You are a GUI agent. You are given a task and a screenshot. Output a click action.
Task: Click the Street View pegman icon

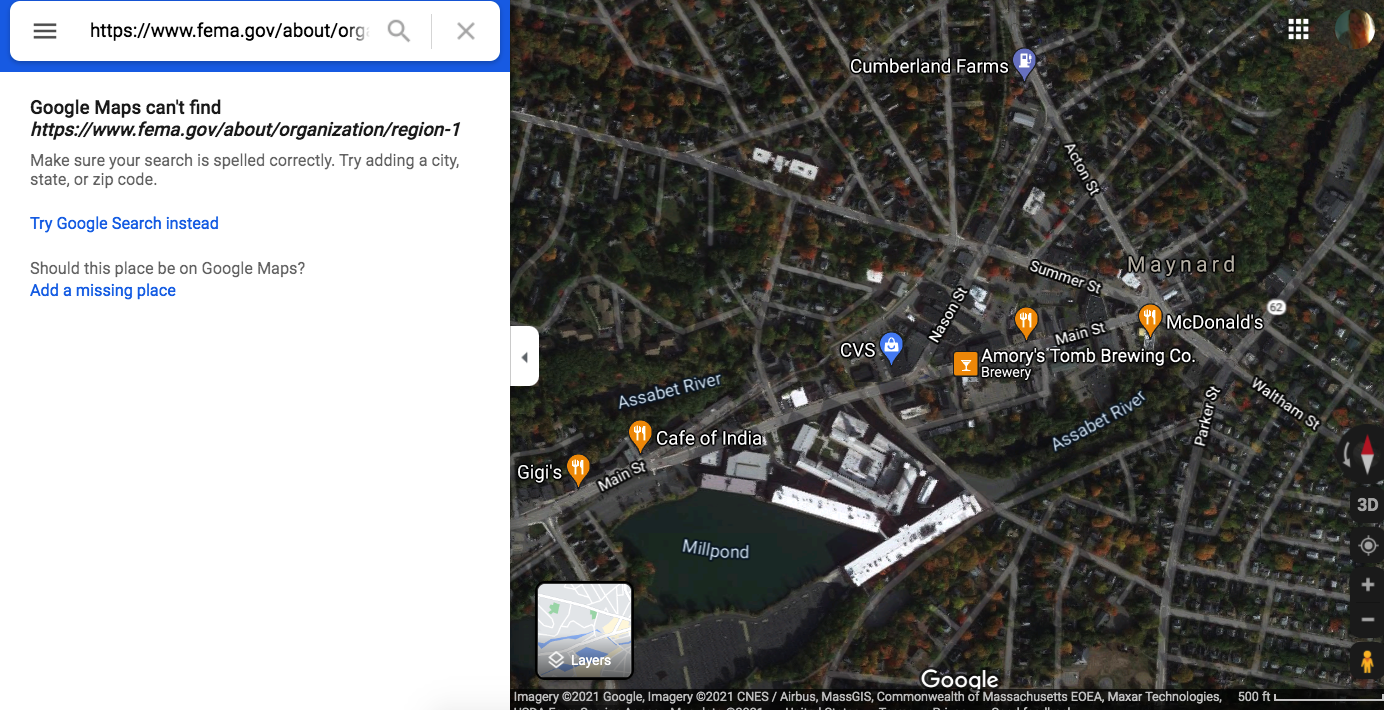tap(1367, 662)
